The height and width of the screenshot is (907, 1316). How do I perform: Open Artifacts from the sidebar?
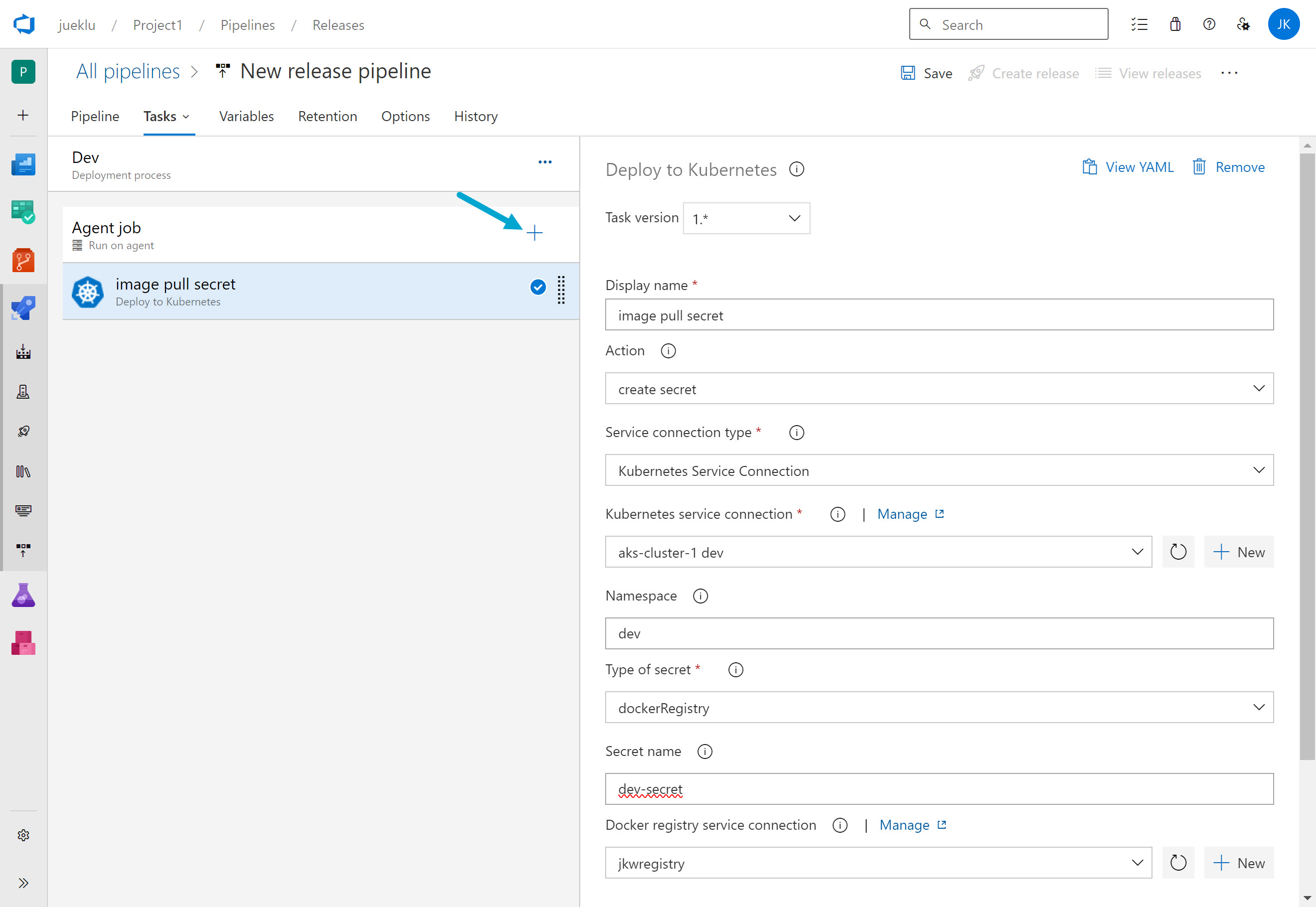pyautogui.click(x=23, y=643)
